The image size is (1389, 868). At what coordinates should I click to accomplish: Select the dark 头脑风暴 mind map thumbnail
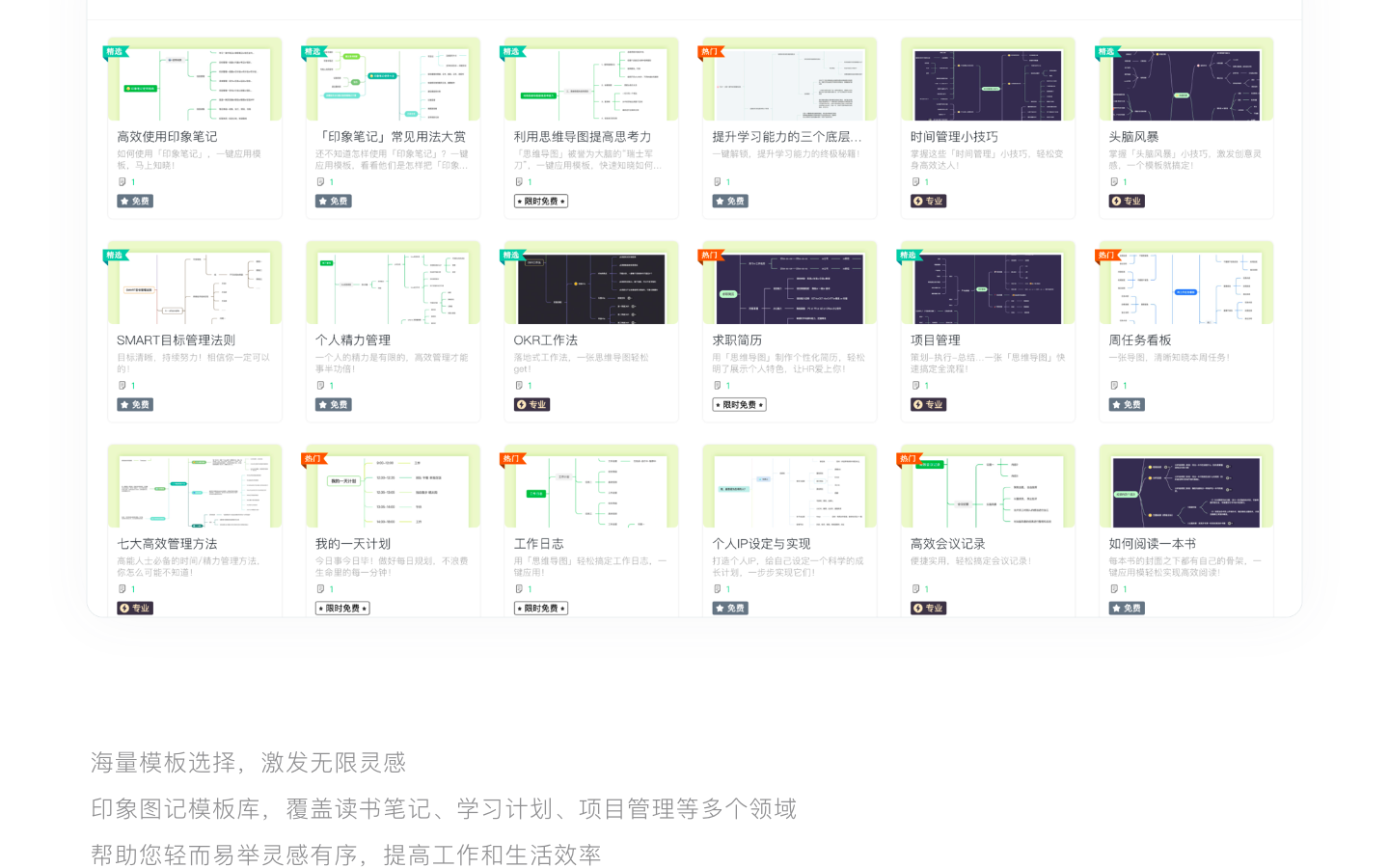1185,84
